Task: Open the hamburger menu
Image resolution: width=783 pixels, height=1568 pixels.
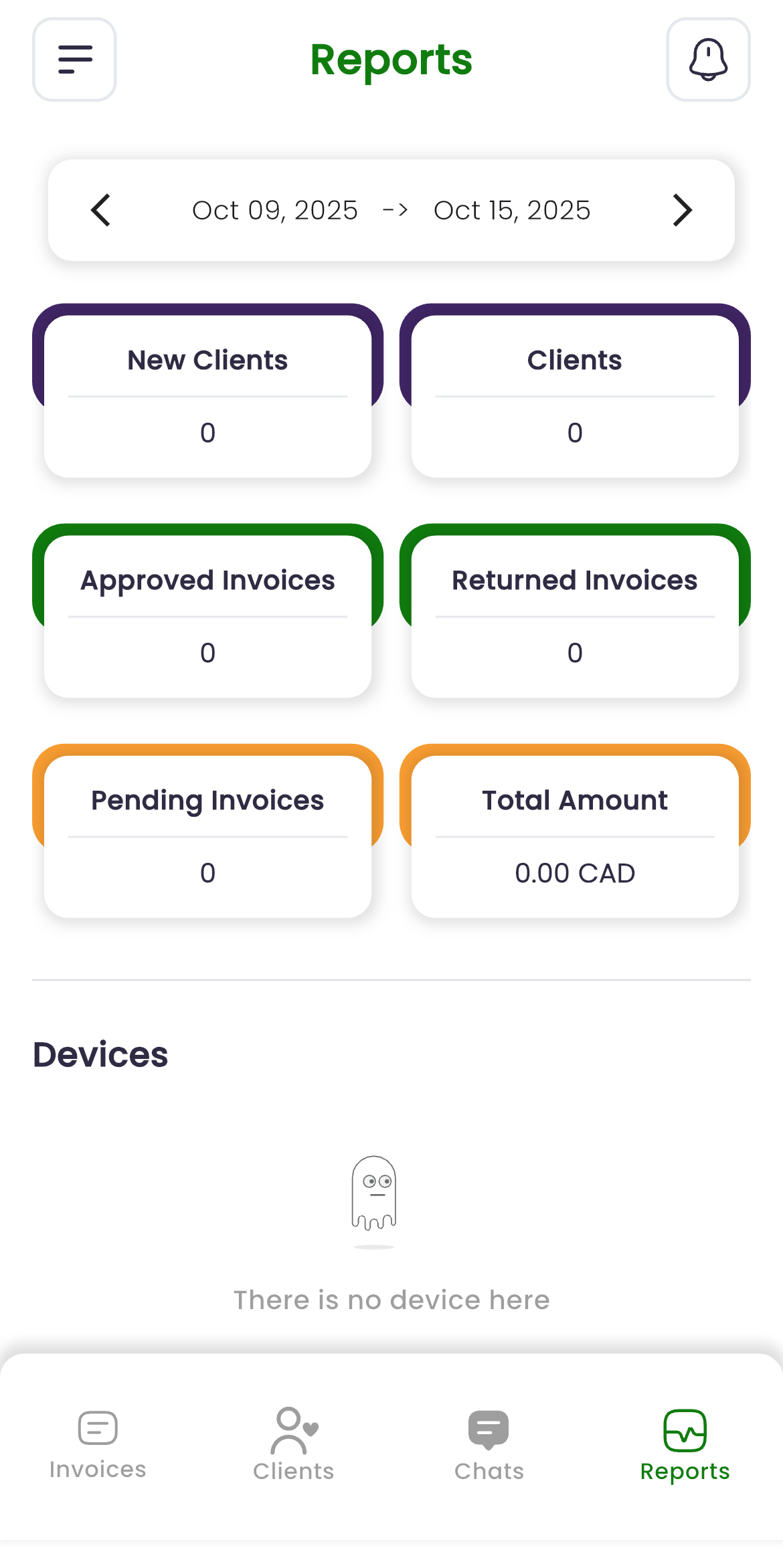Action: coord(74,60)
